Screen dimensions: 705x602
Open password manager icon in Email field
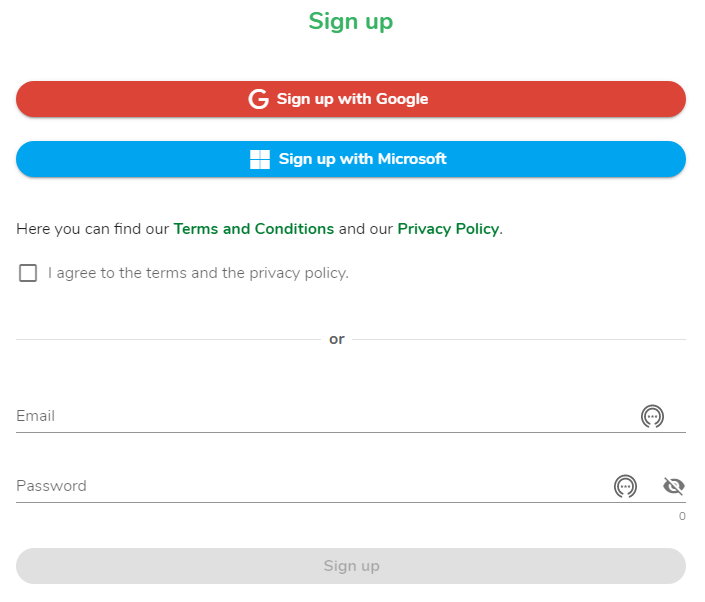click(x=652, y=416)
